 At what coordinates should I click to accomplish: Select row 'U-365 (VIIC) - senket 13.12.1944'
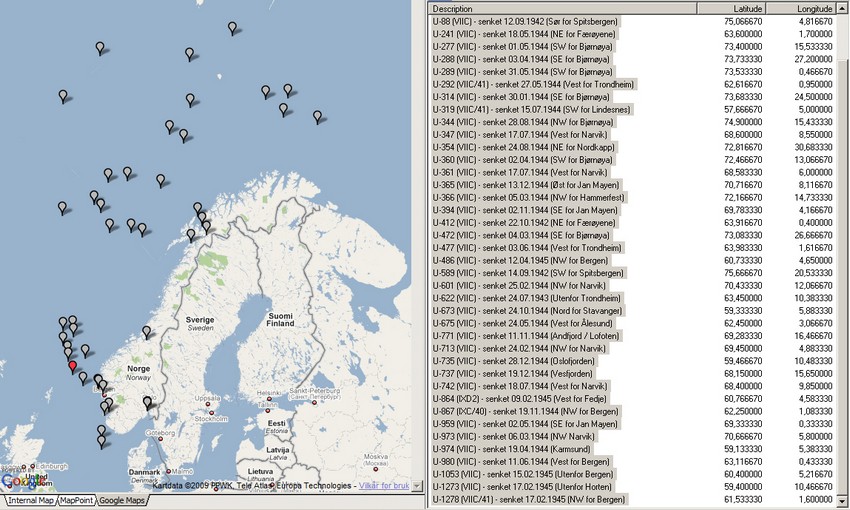pos(633,185)
